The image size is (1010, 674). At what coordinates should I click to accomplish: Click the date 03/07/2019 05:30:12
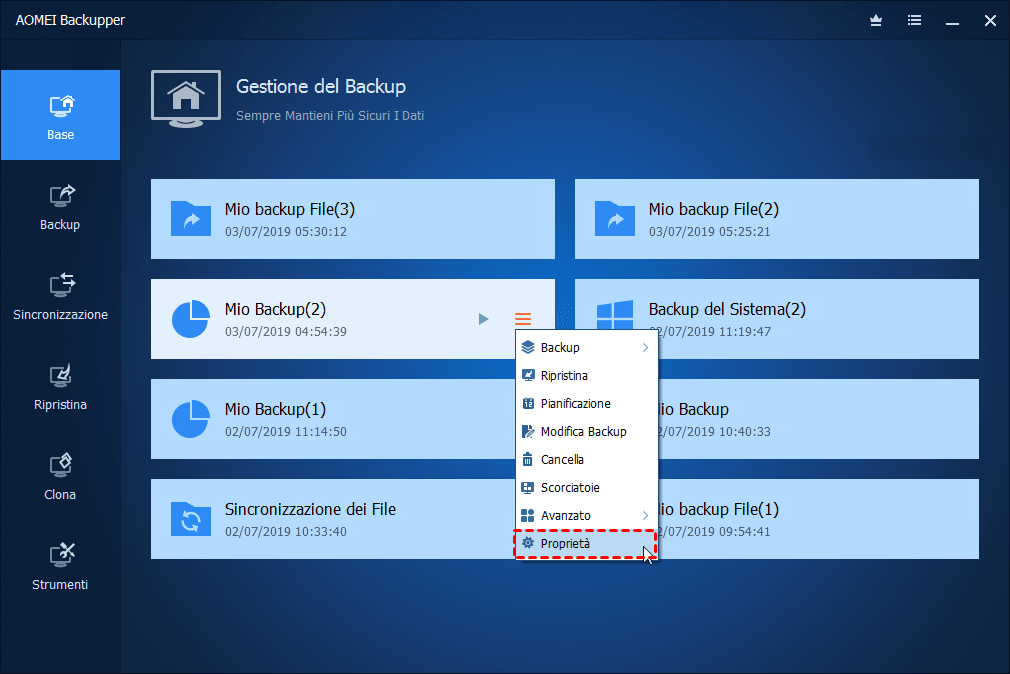(286, 232)
